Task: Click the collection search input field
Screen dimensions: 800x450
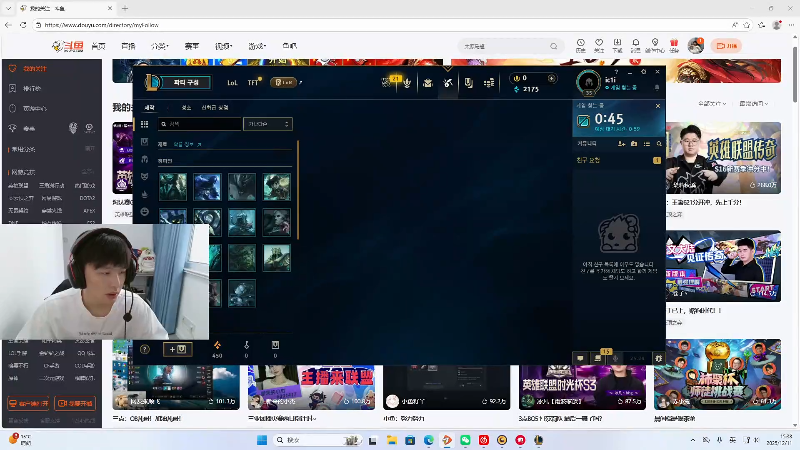Action: point(200,124)
